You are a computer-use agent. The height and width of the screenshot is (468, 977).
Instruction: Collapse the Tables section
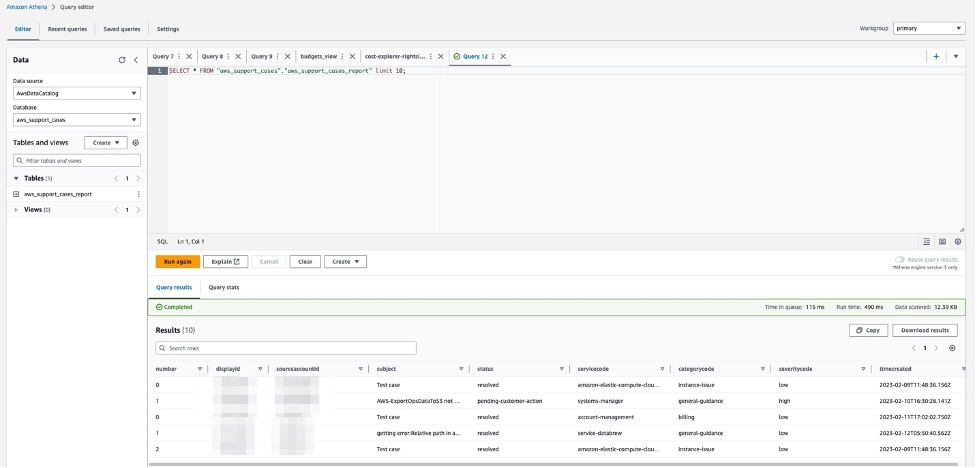pyautogui.click(x=16, y=179)
